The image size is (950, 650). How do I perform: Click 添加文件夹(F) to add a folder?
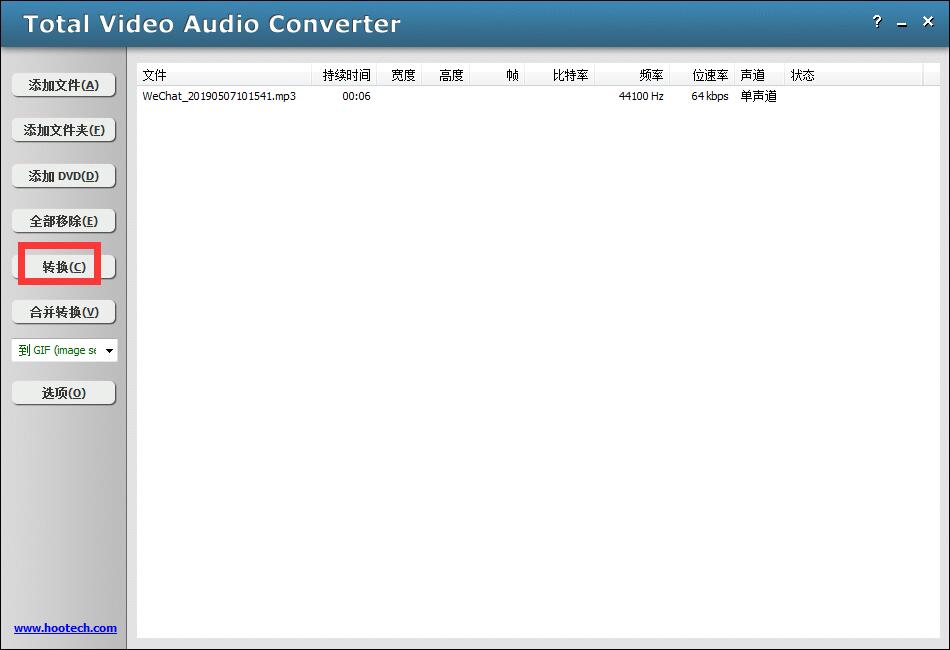63,130
